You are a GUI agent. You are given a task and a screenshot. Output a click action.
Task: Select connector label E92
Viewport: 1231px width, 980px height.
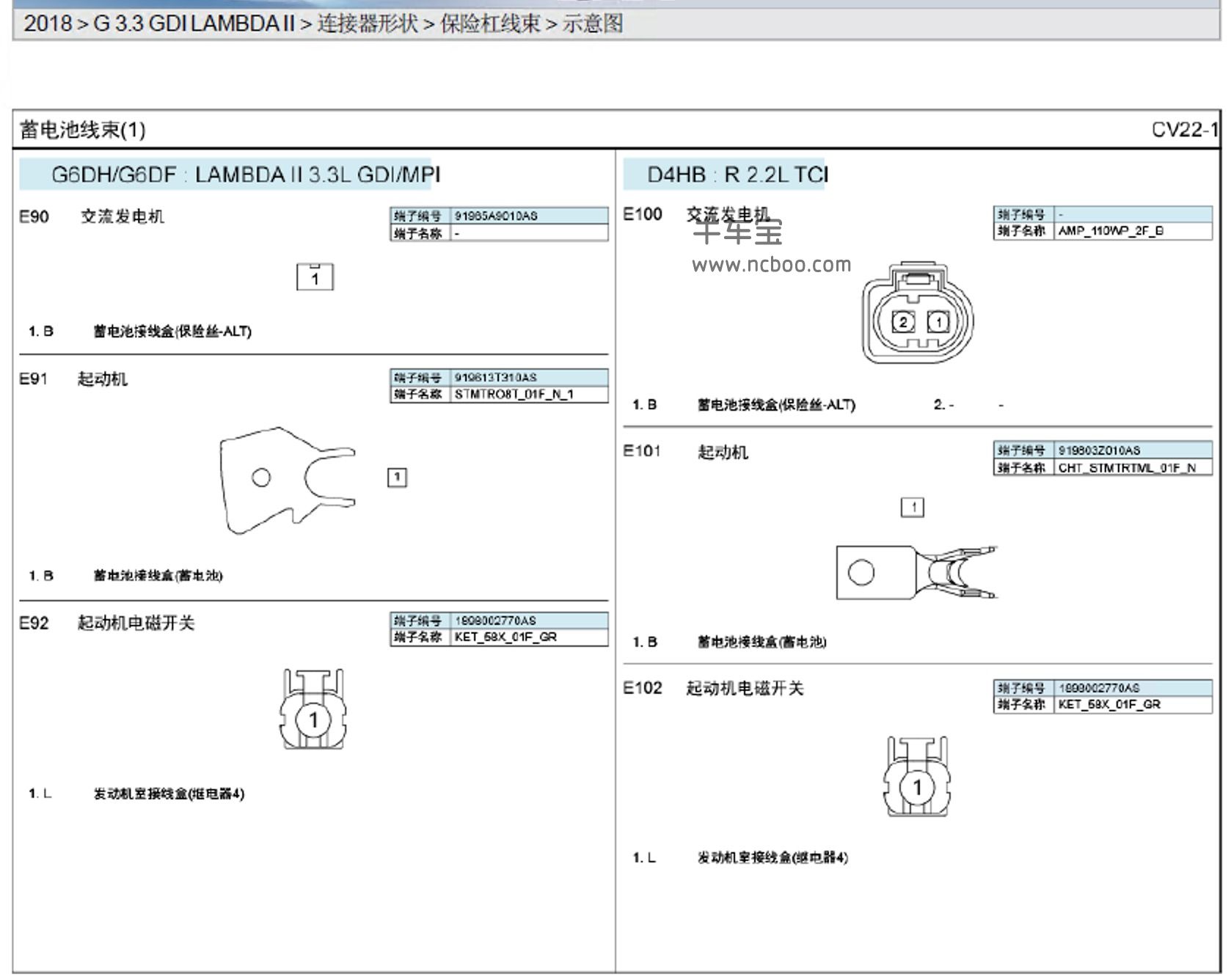coord(34,624)
